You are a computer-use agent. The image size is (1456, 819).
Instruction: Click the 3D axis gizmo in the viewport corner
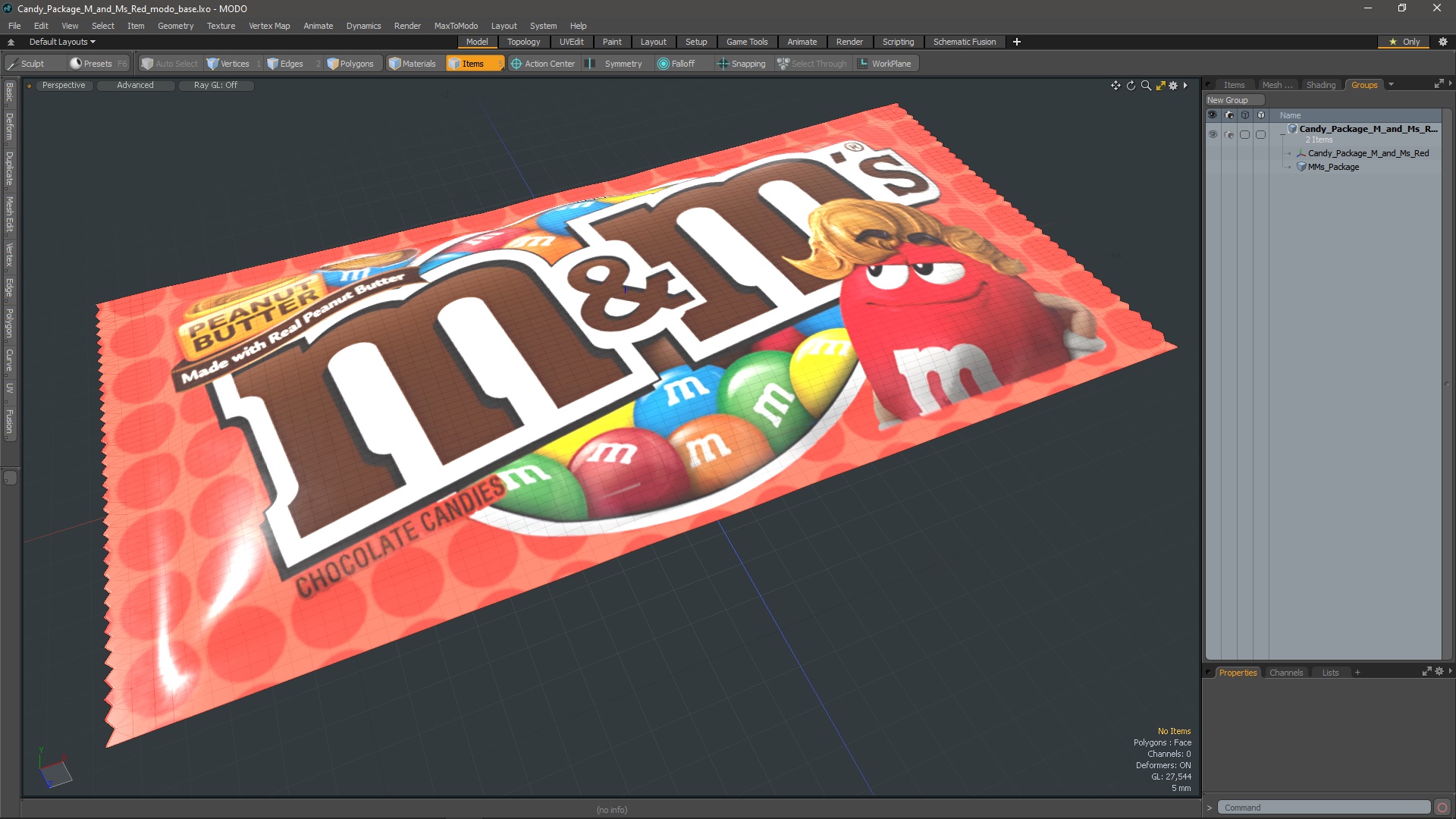point(55,770)
